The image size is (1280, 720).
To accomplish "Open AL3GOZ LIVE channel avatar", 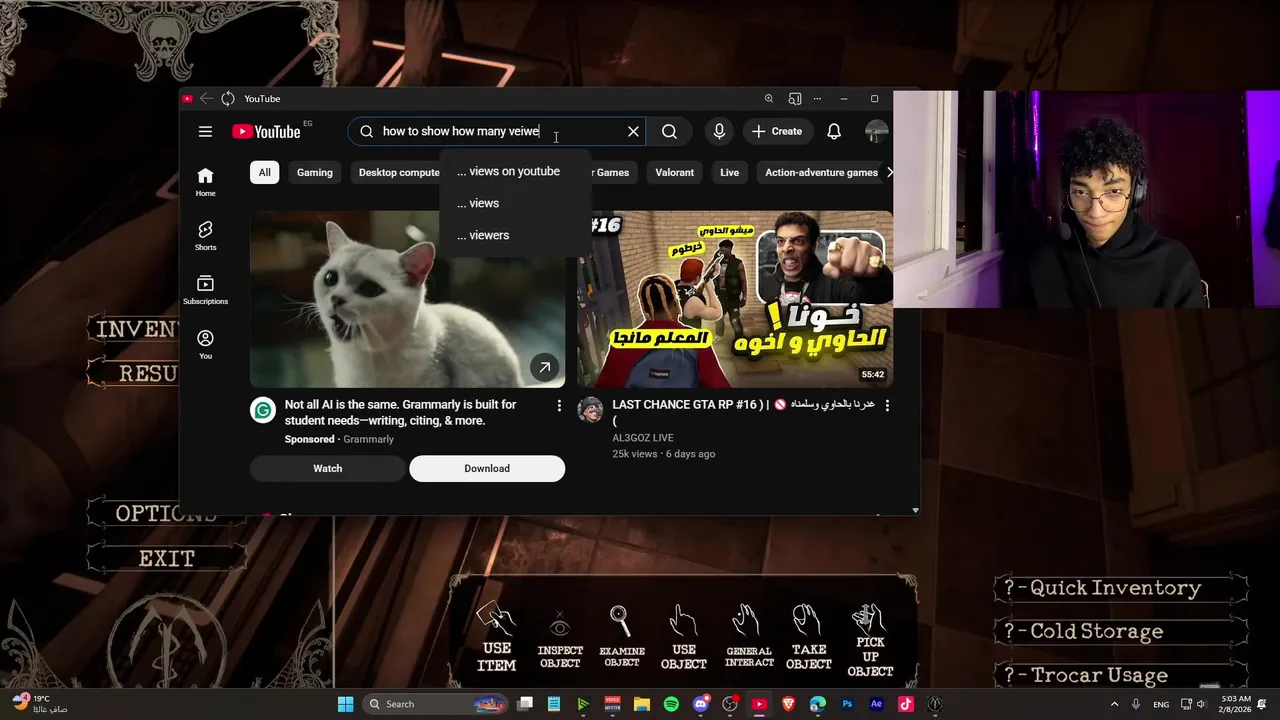I will click(x=590, y=410).
